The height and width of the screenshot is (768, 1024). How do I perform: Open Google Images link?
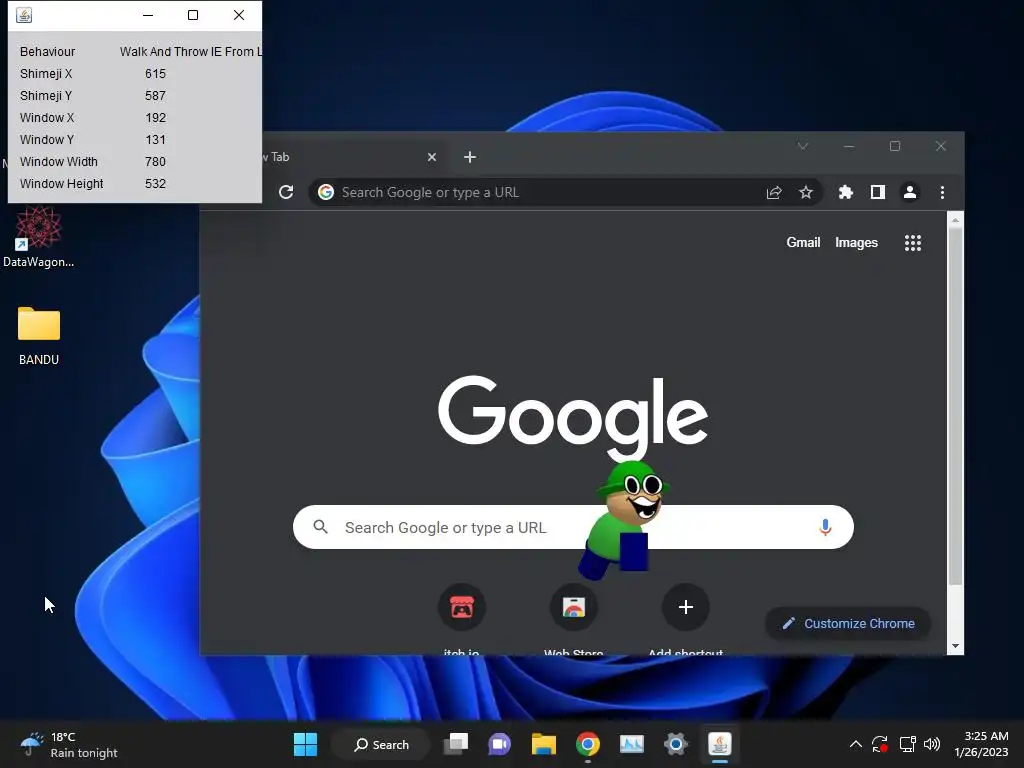tap(856, 242)
